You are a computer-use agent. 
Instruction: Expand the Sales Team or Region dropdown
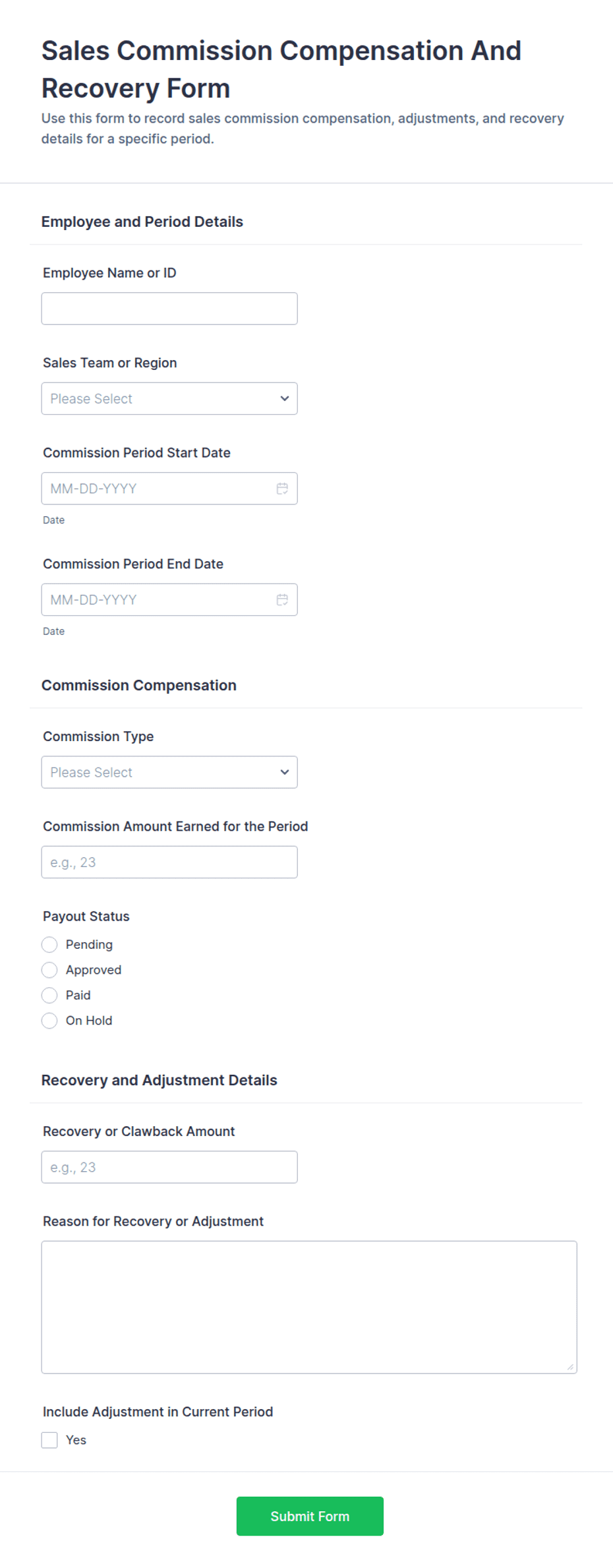pyautogui.click(x=169, y=398)
